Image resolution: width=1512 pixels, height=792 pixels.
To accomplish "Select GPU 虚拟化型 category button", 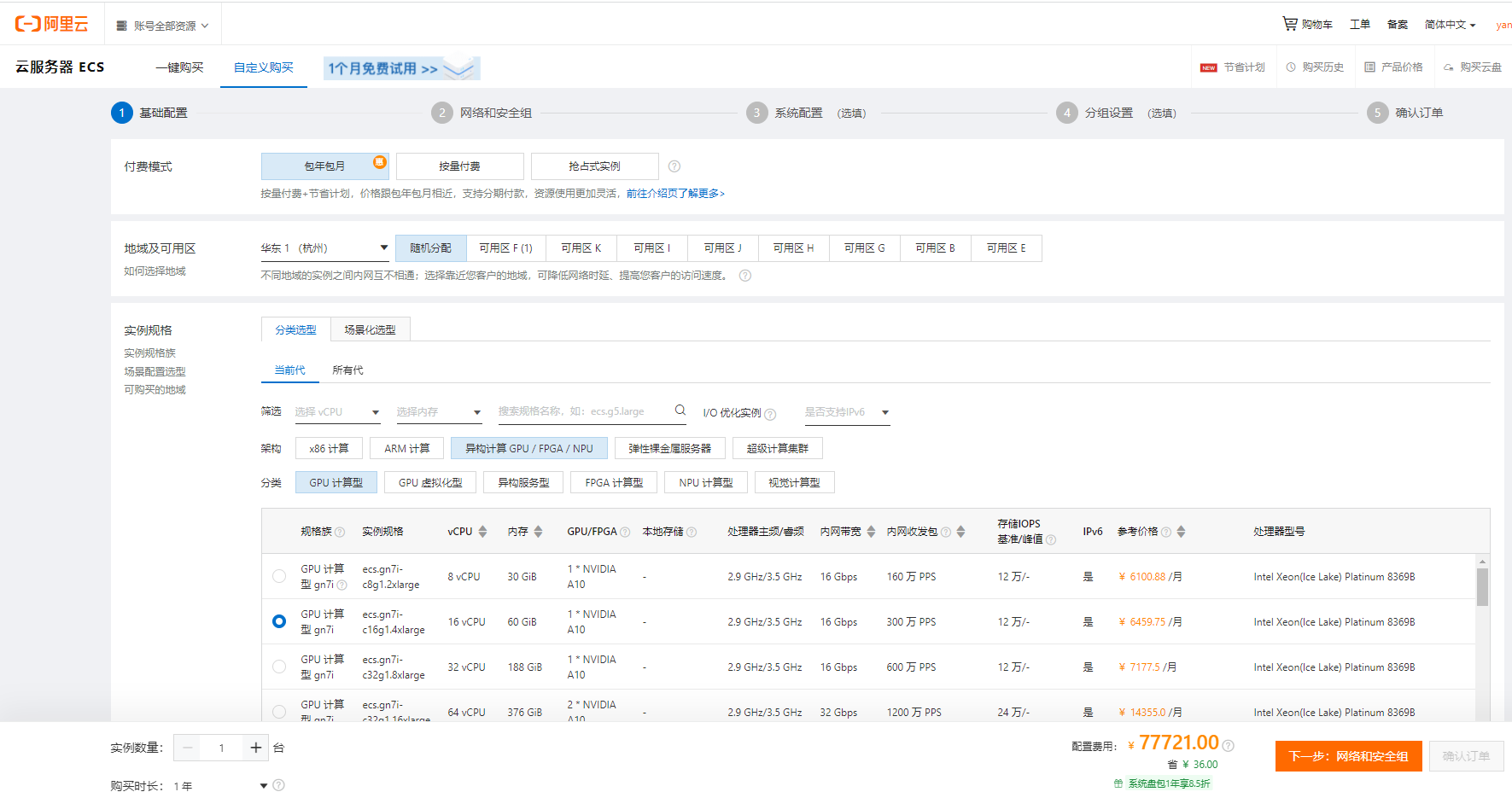I will [431, 482].
